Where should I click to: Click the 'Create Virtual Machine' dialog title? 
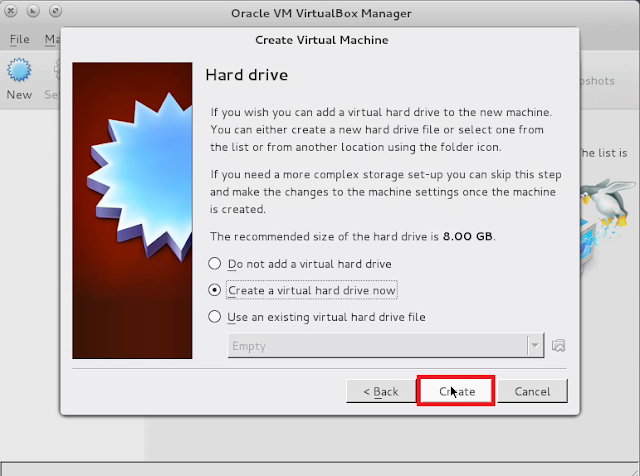click(x=322, y=40)
